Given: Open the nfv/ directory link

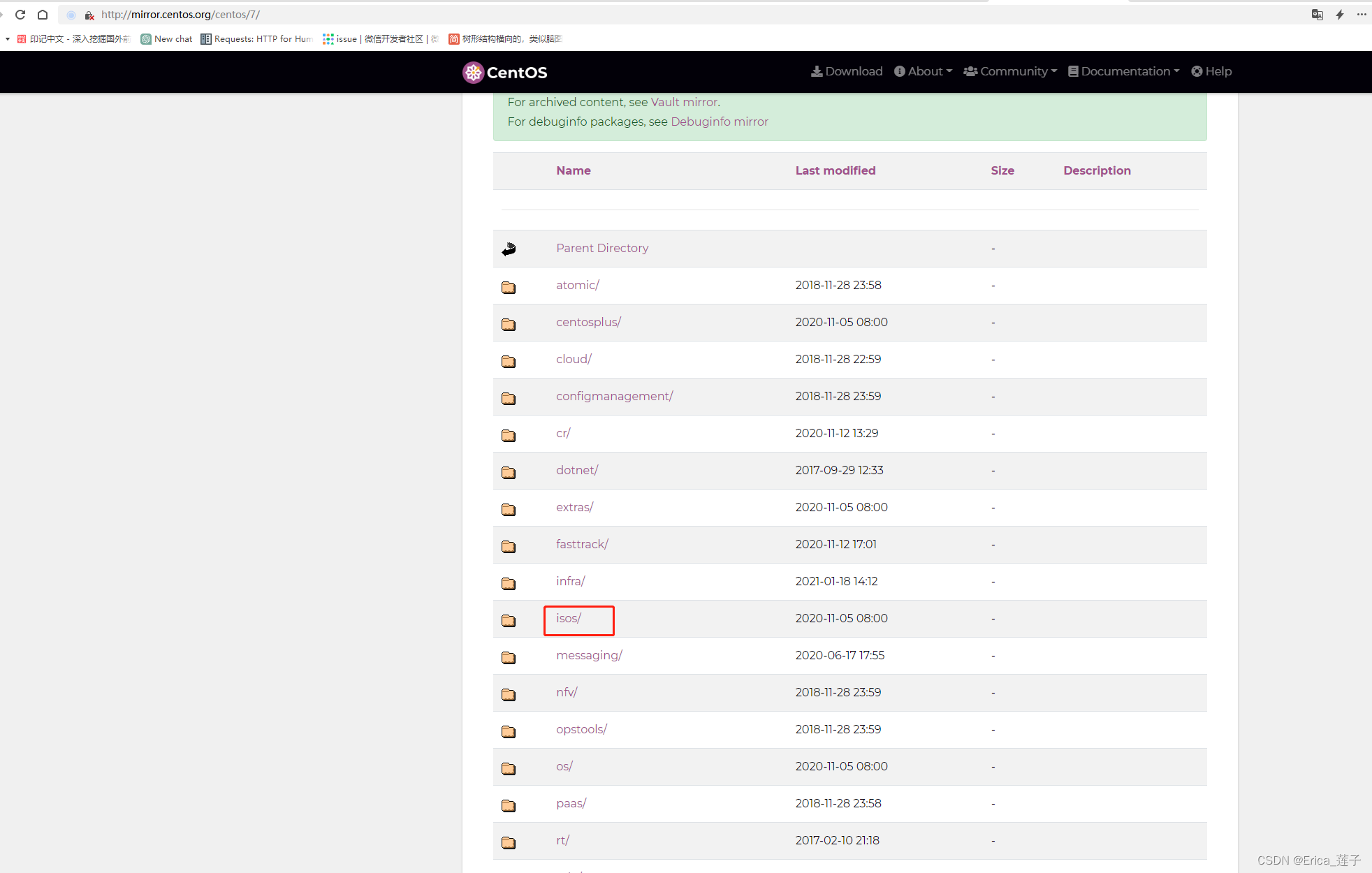Looking at the screenshot, I should point(567,692).
